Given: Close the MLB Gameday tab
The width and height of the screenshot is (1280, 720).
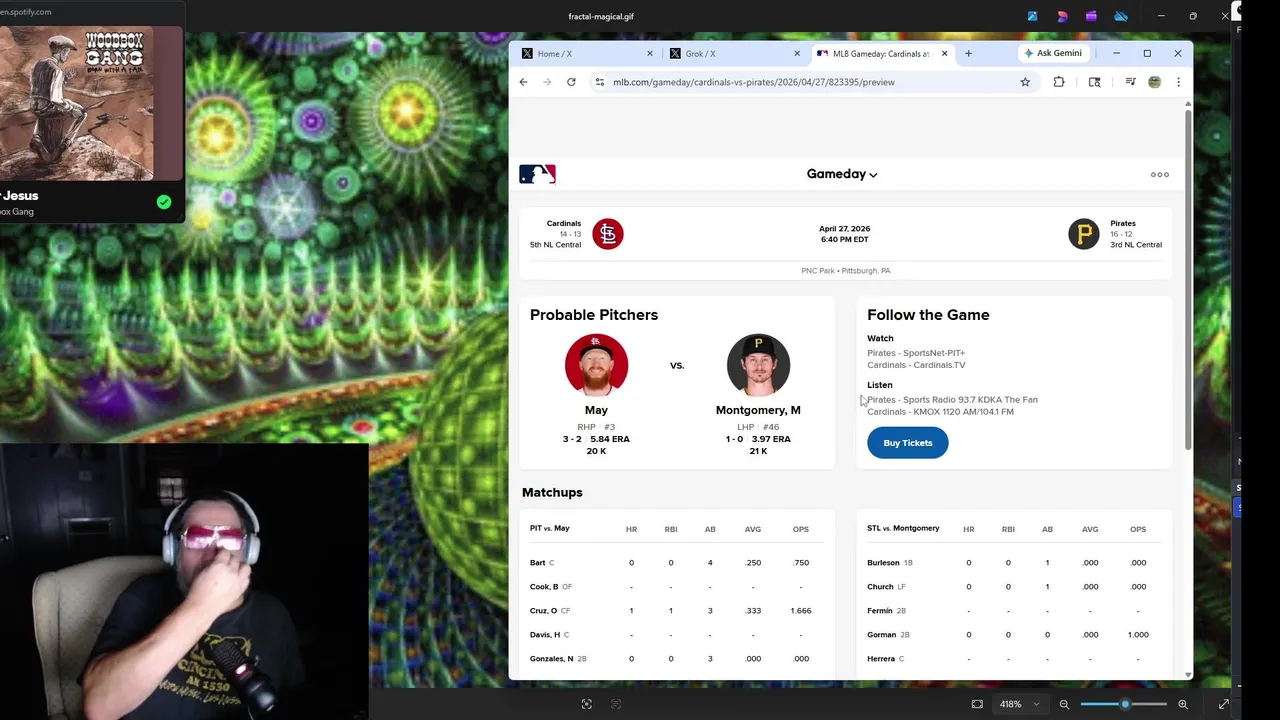Looking at the screenshot, I should click(944, 54).
